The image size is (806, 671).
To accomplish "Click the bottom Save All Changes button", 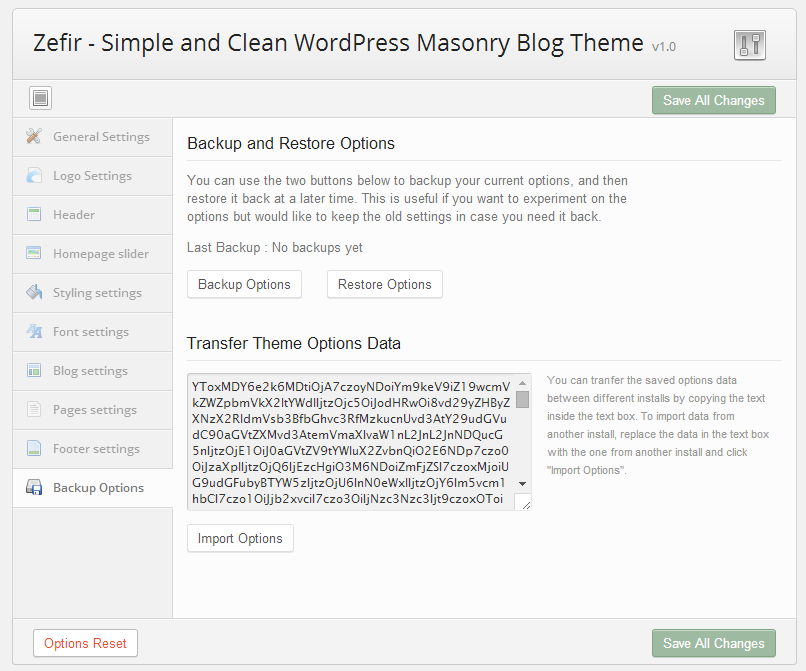I will (713, 644).
